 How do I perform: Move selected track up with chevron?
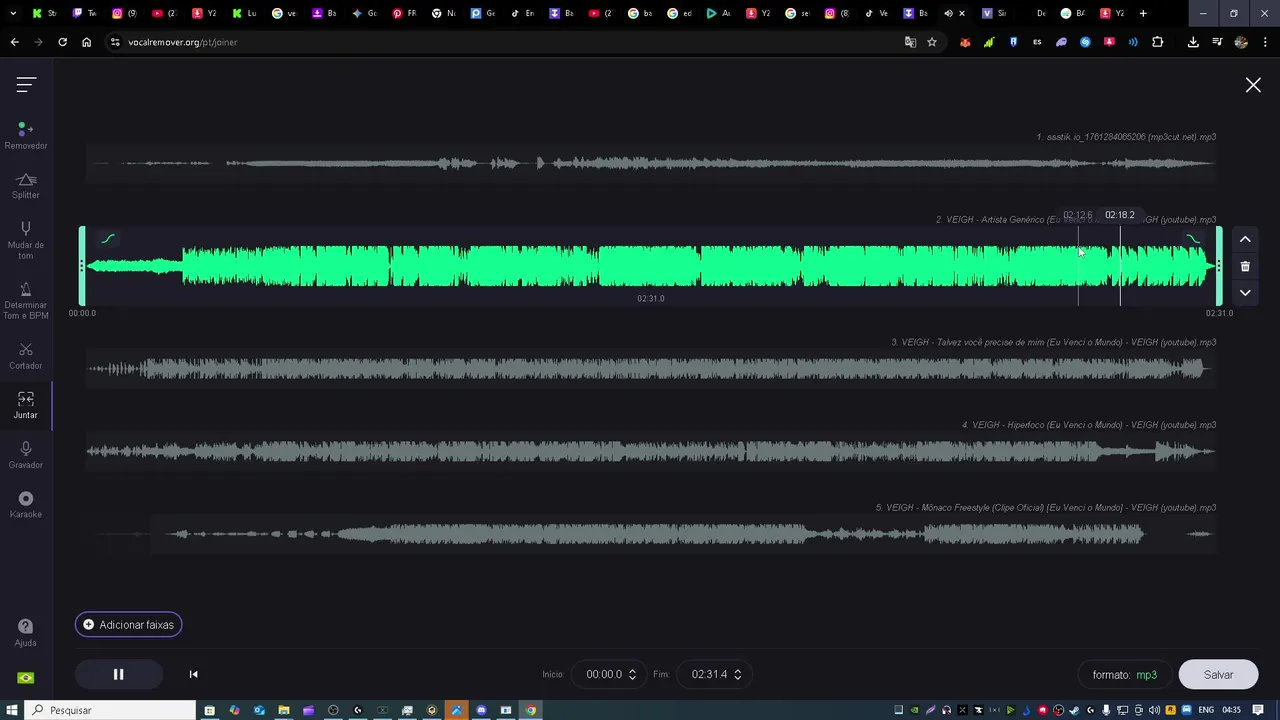[x=1245, y=239]
